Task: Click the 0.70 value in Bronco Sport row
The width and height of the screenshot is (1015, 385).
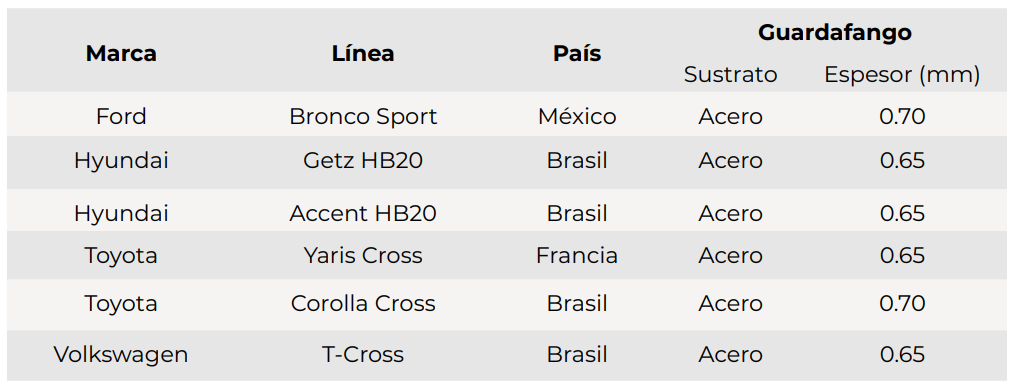Action: click(x=902, y=116)
